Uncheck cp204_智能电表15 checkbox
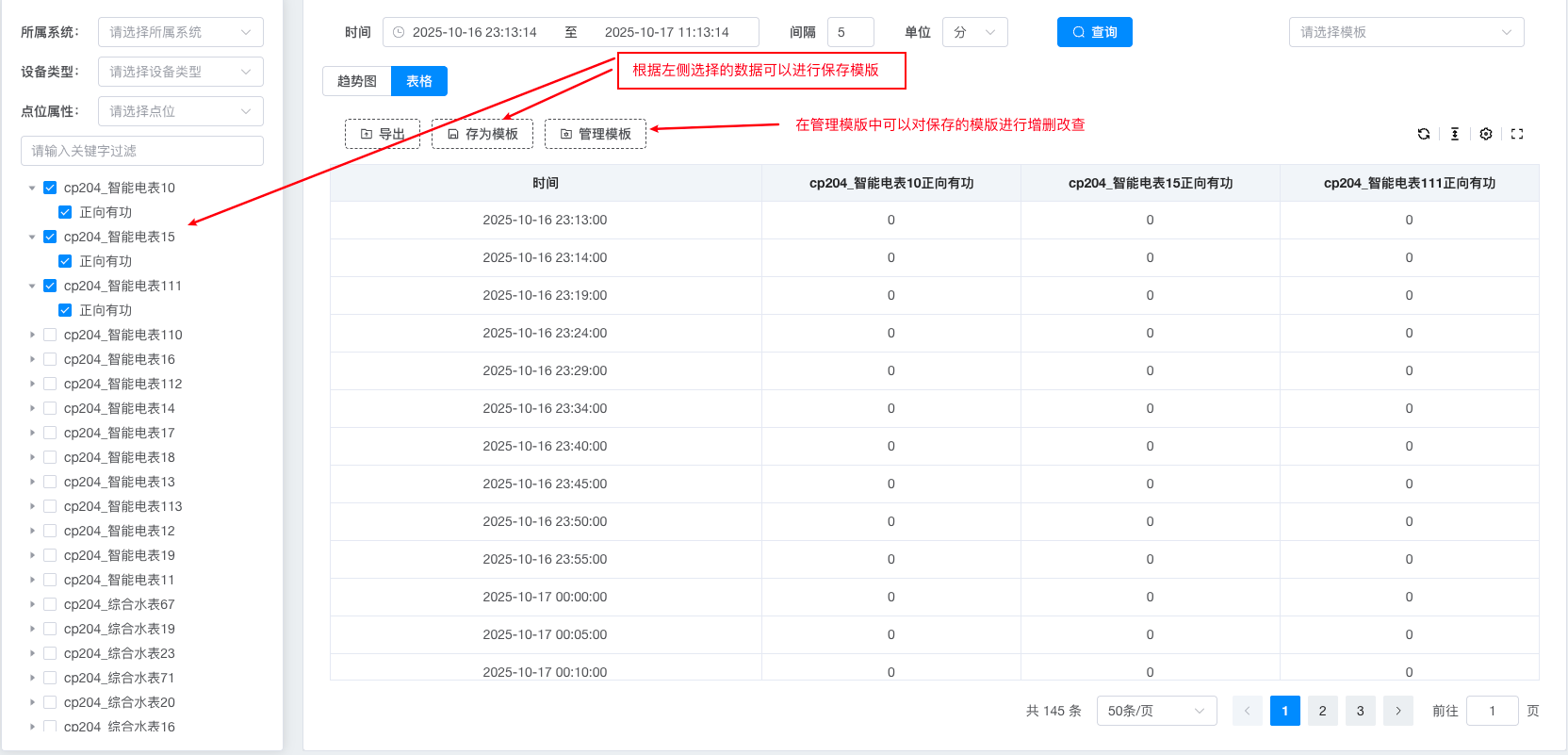The image size is (1568, 755). click(x=50, y=237)
